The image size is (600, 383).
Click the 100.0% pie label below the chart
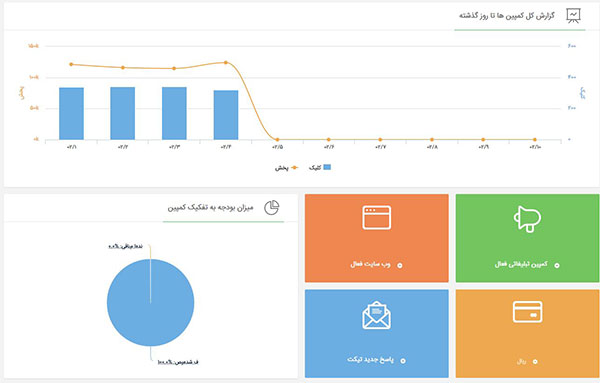[178, 362]
